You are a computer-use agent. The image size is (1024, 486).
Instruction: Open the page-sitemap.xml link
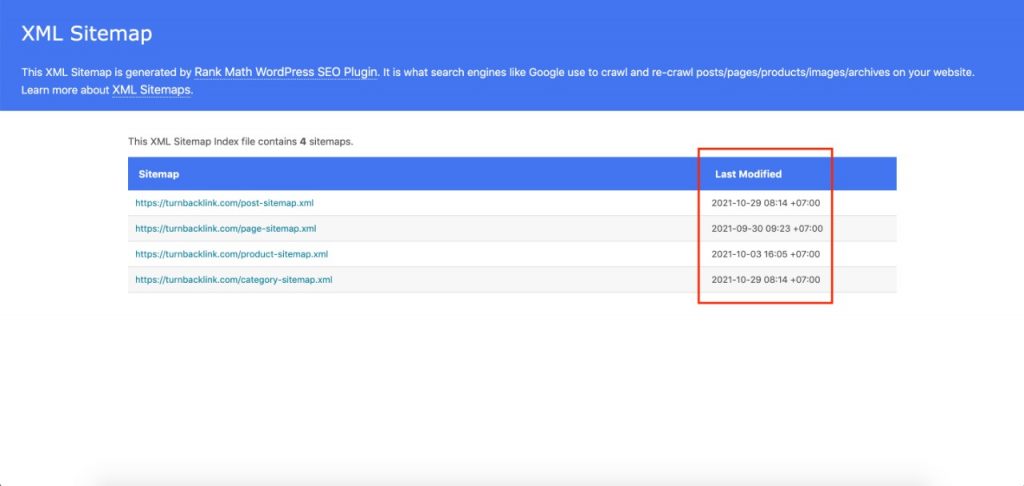point(225,228)
